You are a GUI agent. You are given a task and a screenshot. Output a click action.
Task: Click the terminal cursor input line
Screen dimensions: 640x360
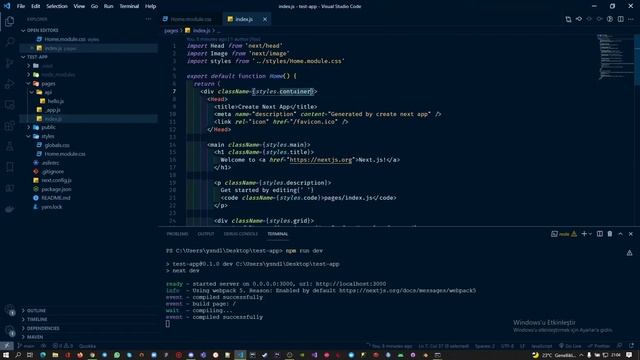click(x=168, y=324)
